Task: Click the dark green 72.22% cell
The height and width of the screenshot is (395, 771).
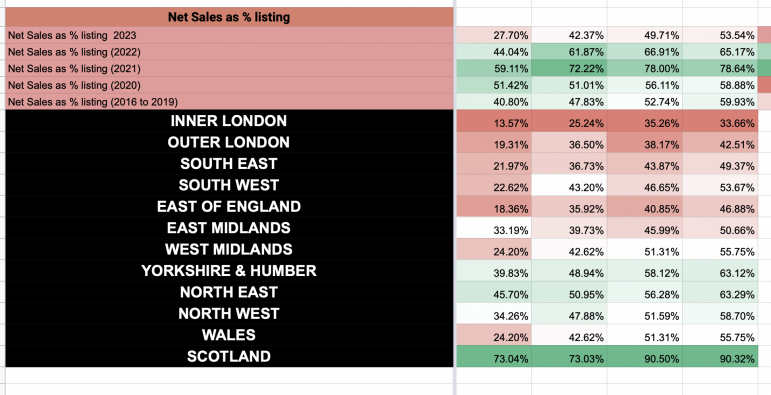Action: coord(569,68)
